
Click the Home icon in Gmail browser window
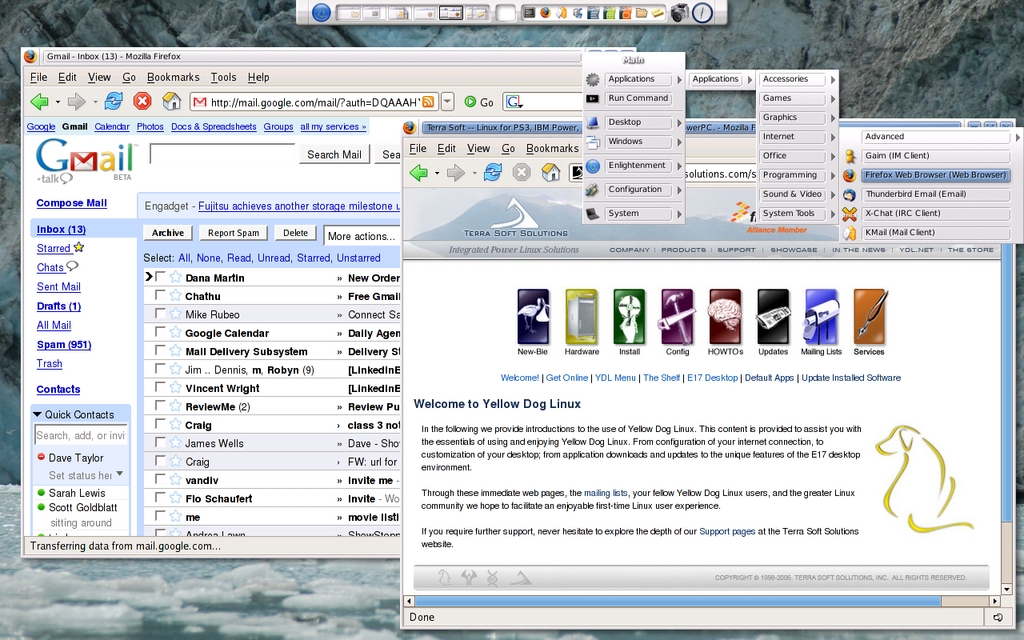click(x=171, y=101)
